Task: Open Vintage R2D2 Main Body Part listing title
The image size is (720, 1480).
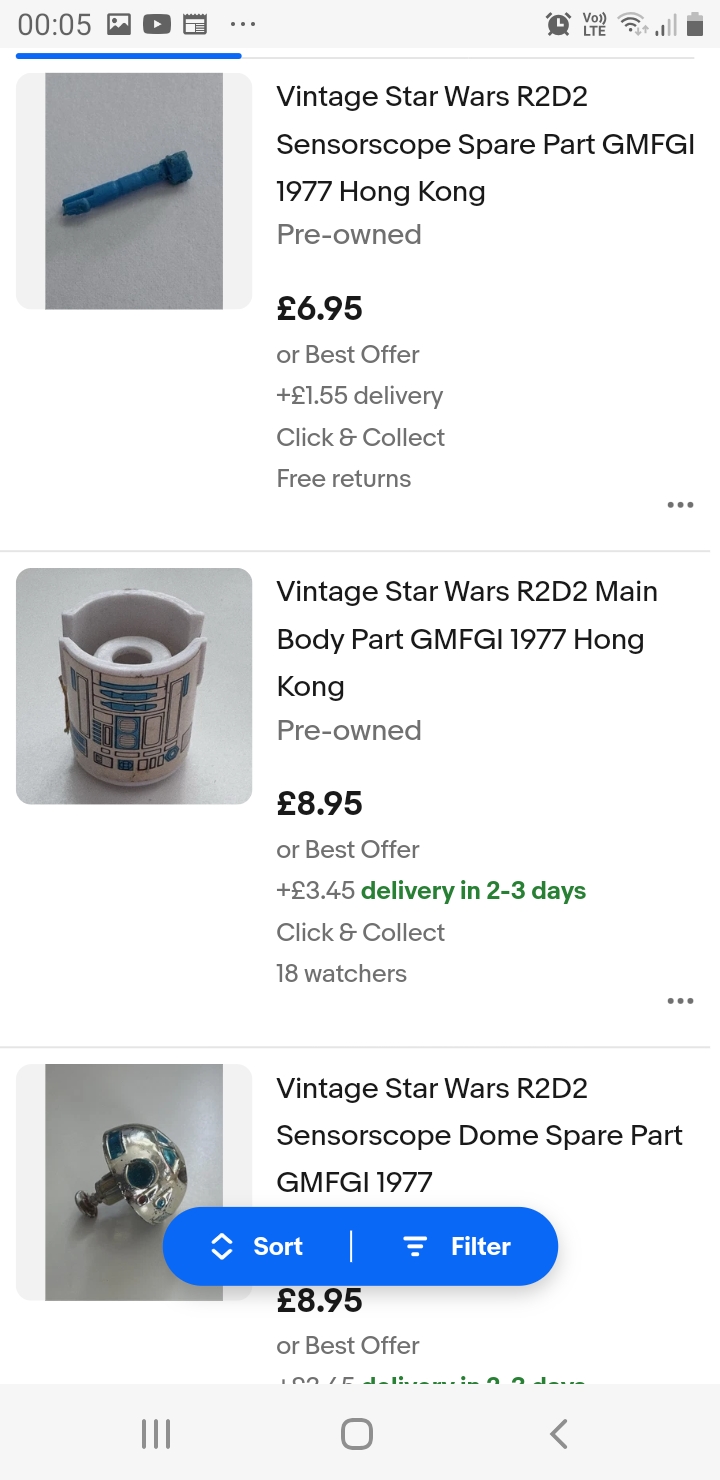Action: 467,639
